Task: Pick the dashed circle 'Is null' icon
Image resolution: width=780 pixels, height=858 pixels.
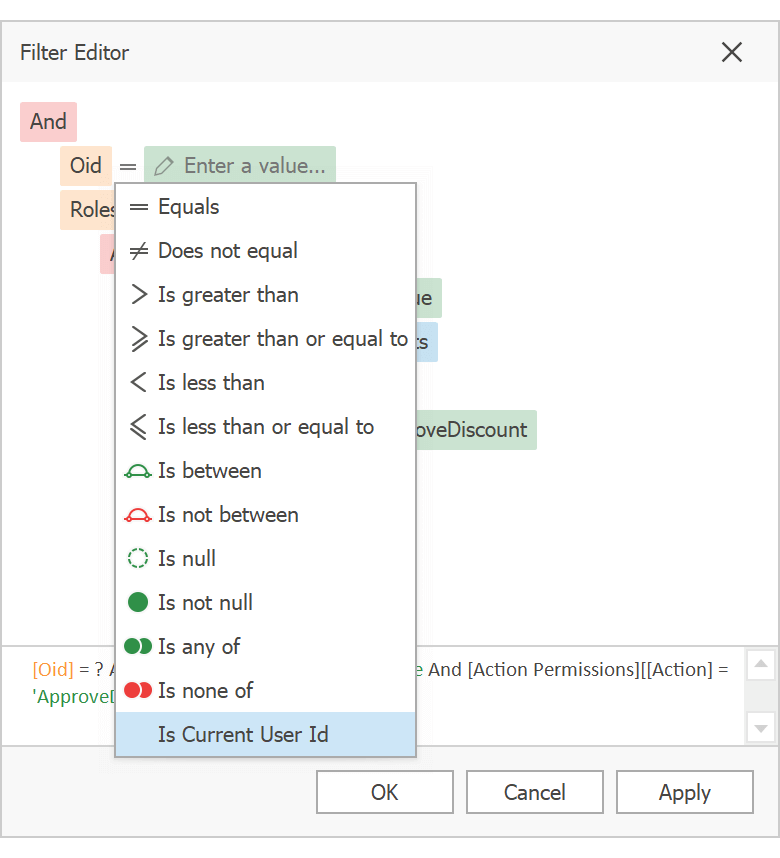Action: point(136,558)
